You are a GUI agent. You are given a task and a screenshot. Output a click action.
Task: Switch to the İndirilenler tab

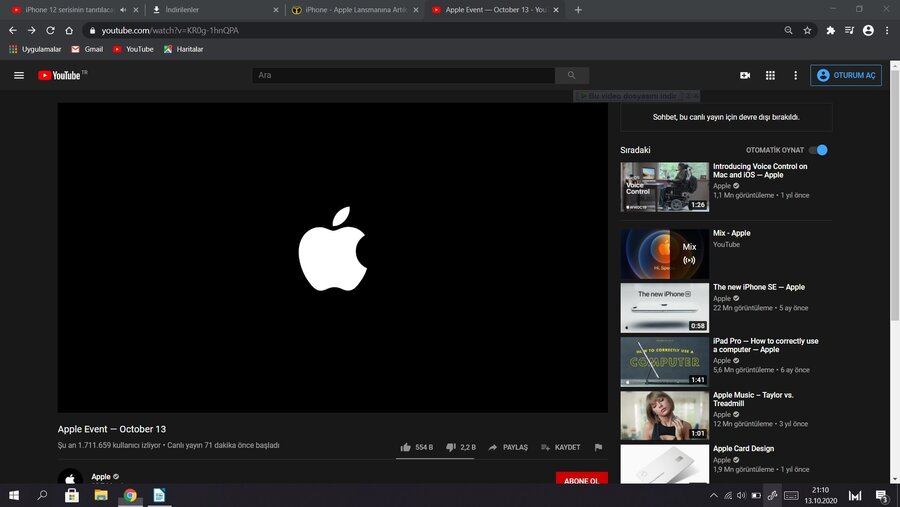click(x=212, y=10)
